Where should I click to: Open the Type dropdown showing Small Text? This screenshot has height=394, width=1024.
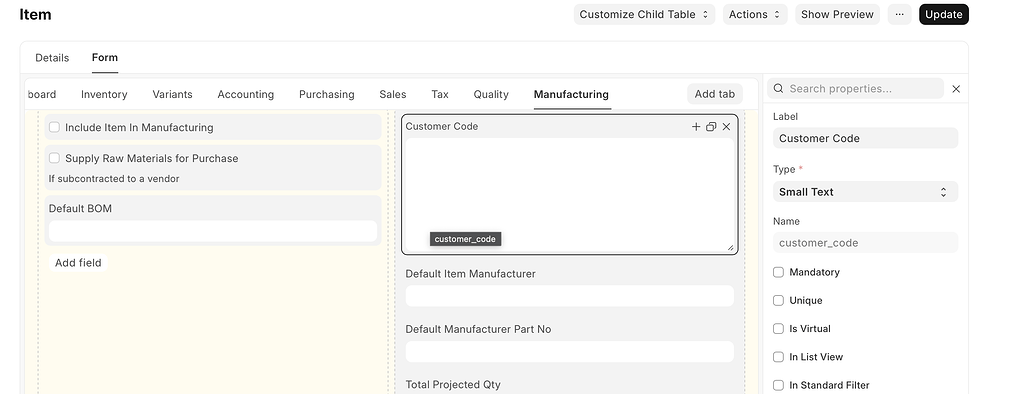click(x=865, y=192)
